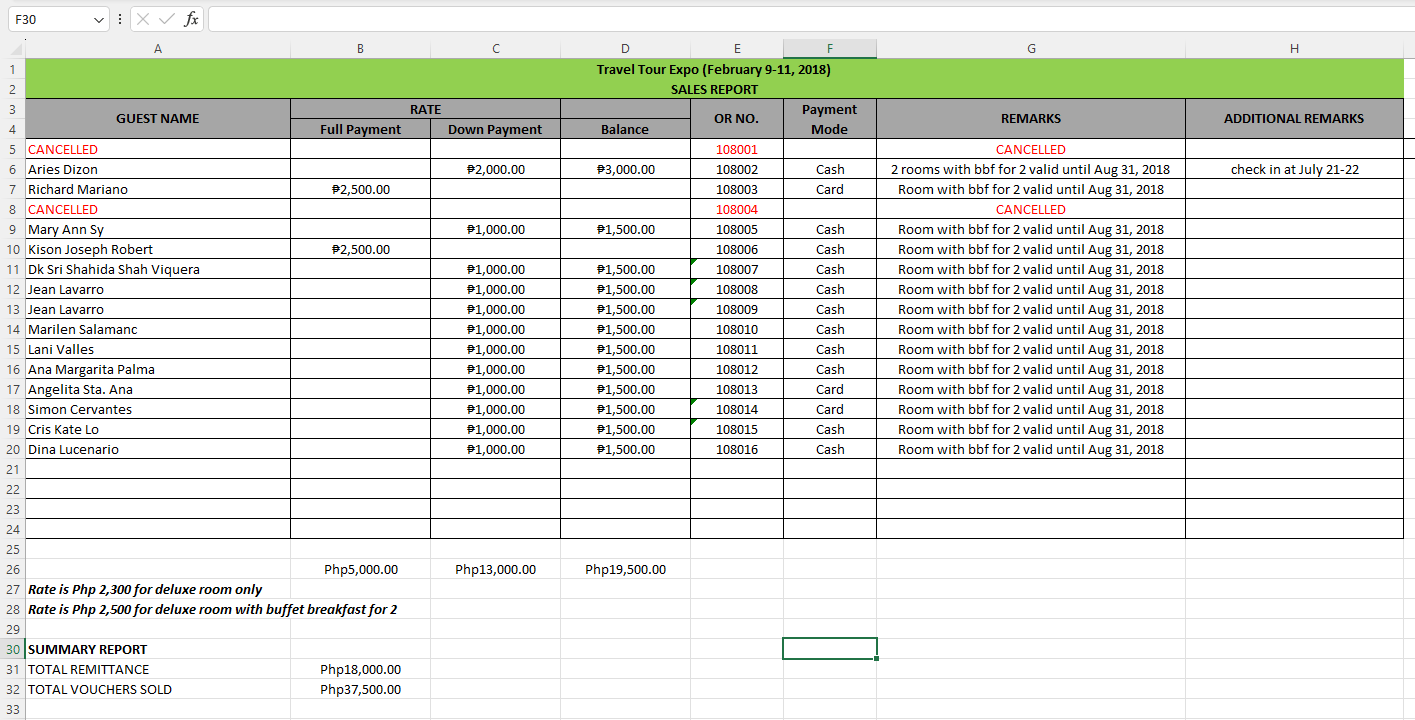
Task: Click the 'Full Payment' header cell
Action: click(x=360, y=129)
